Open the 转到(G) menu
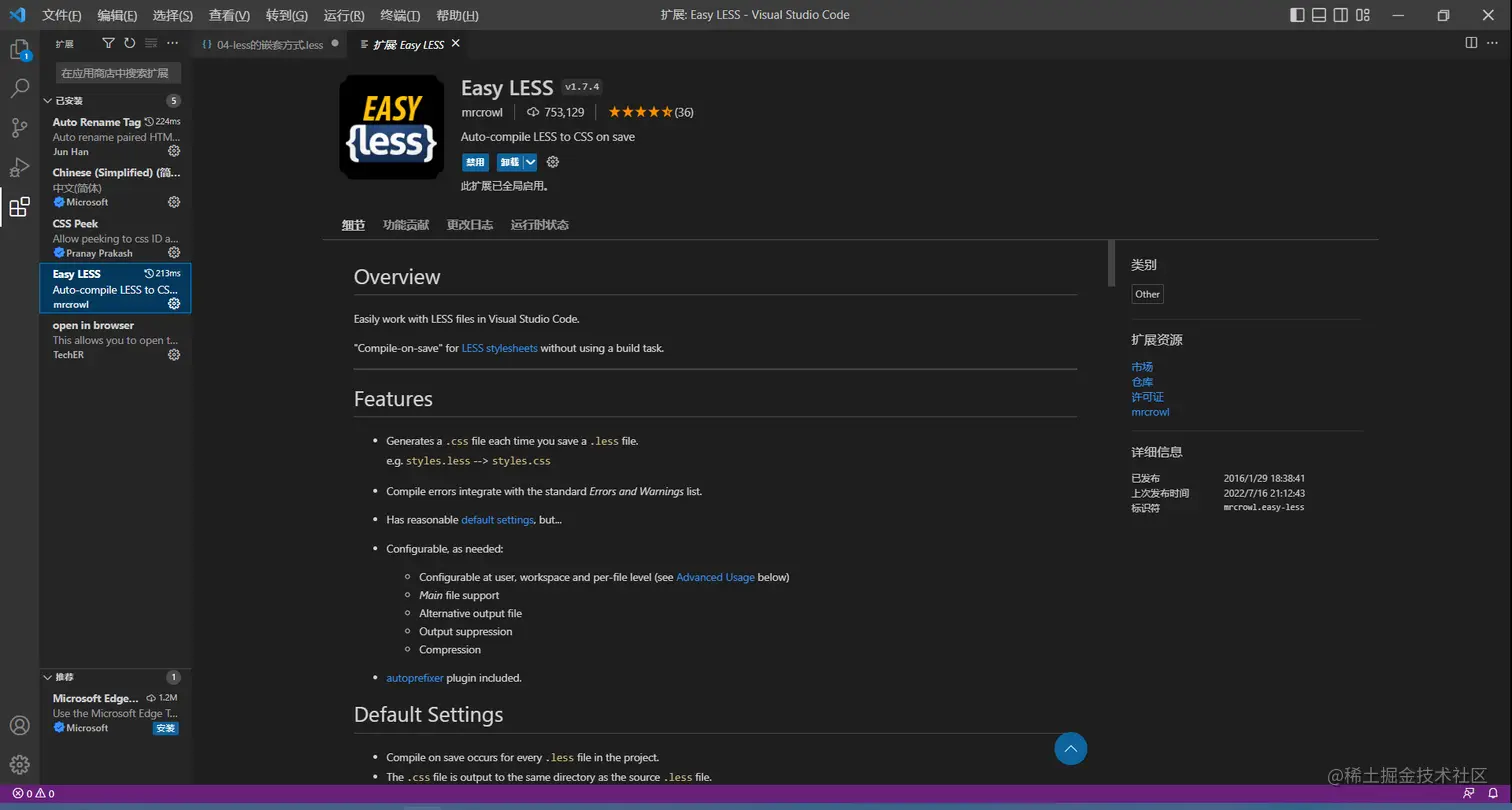Viewport: 1512px width, 810px height. coord(287,15)
